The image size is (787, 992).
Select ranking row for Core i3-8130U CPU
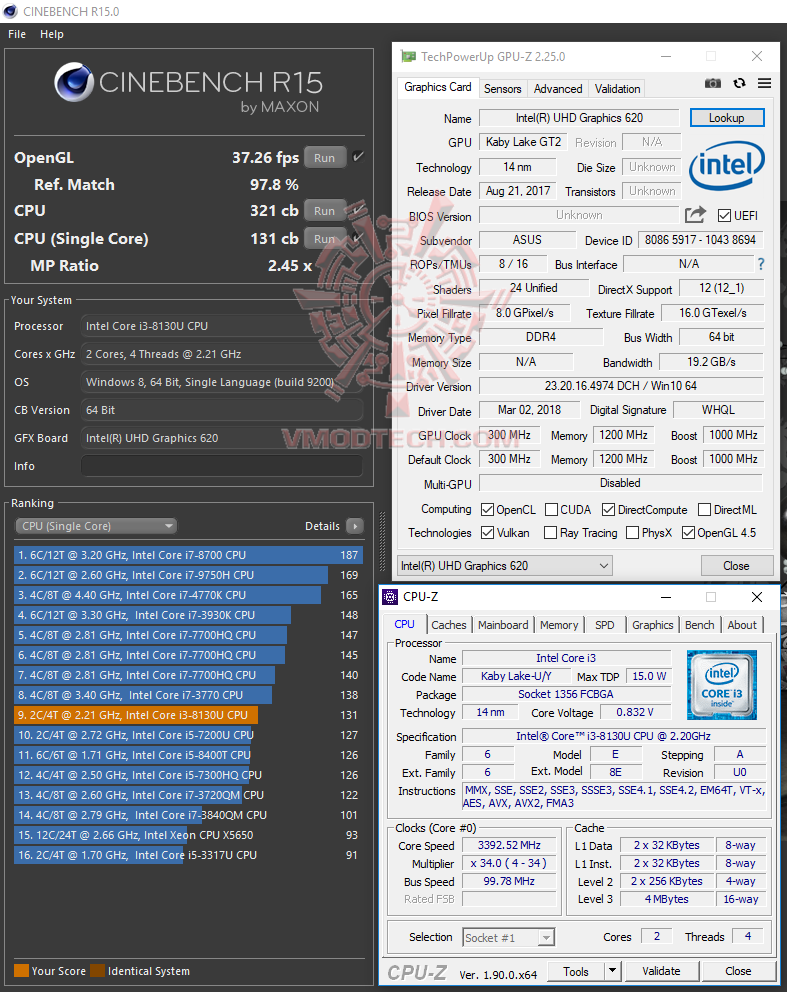pos(189,715)
